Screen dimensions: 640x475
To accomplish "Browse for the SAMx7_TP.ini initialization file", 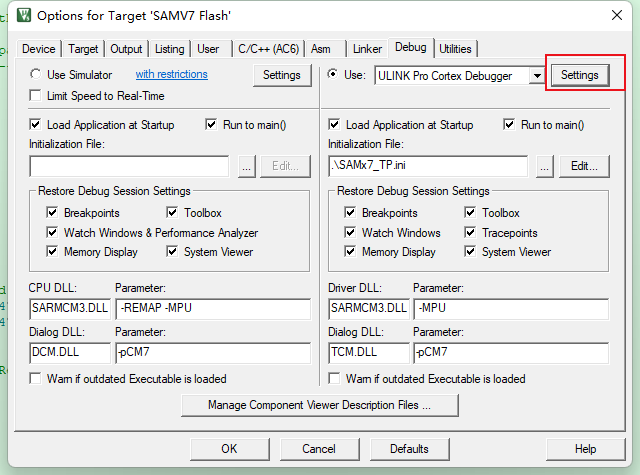I will click(x=545, y=167).
